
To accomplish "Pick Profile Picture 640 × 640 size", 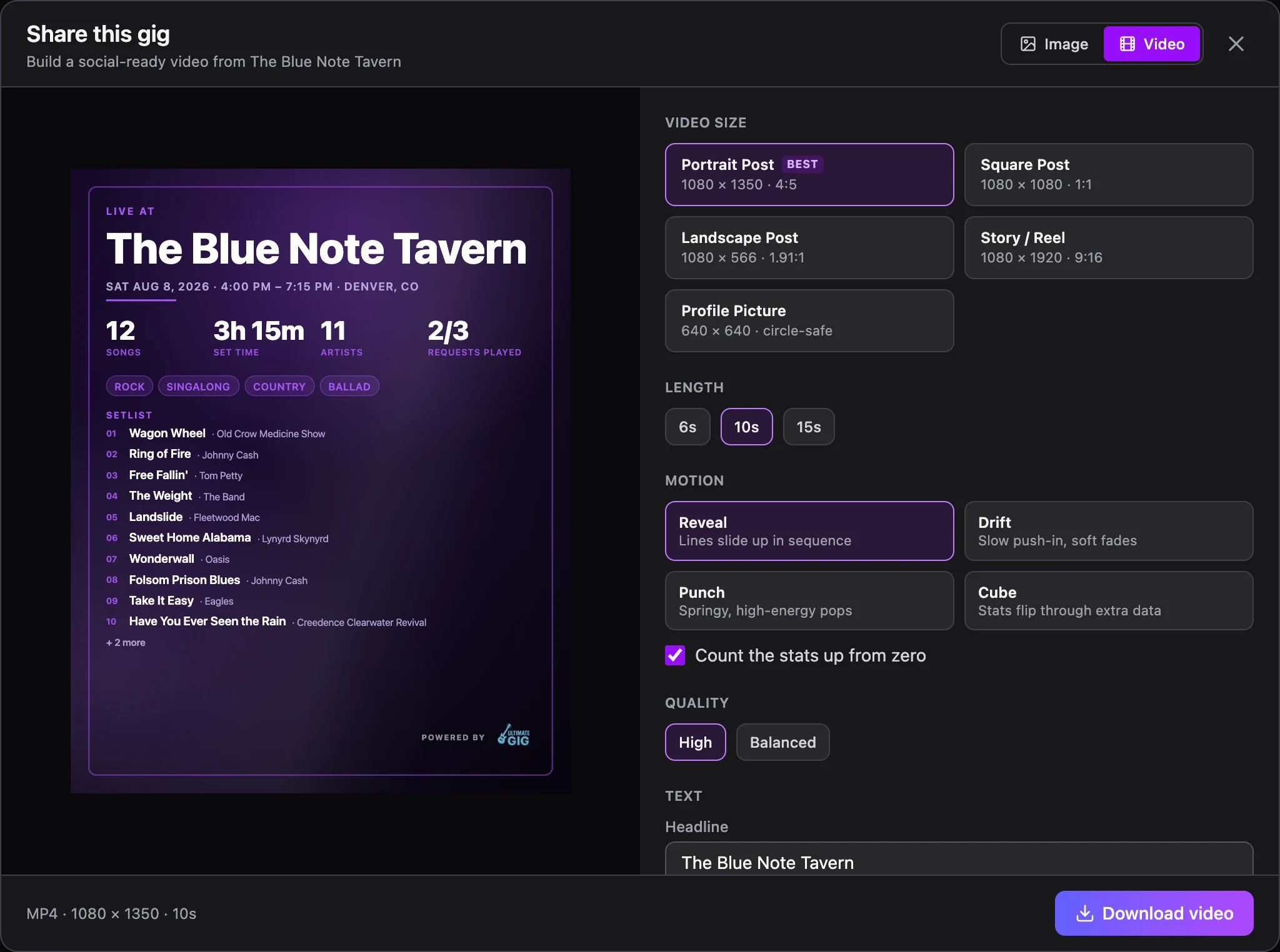I will point(809,320).
